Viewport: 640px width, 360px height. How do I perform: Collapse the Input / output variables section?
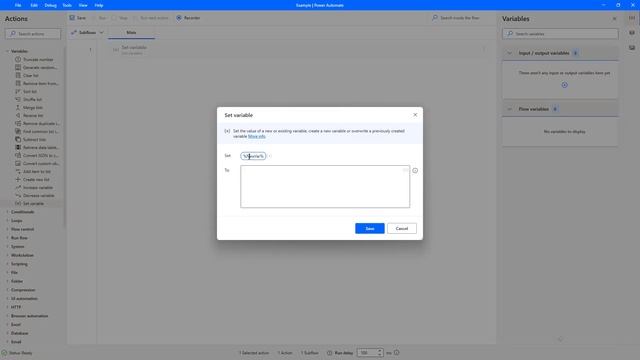point(509,53)
